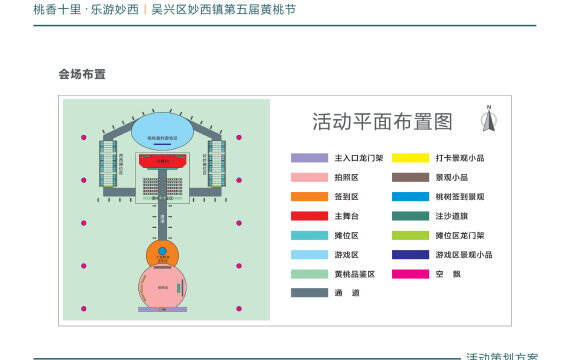The width and height of the screenshot is (570, 360).
Task: Click the 活动平面布置图 title
Action: click(x=382, y=121)
